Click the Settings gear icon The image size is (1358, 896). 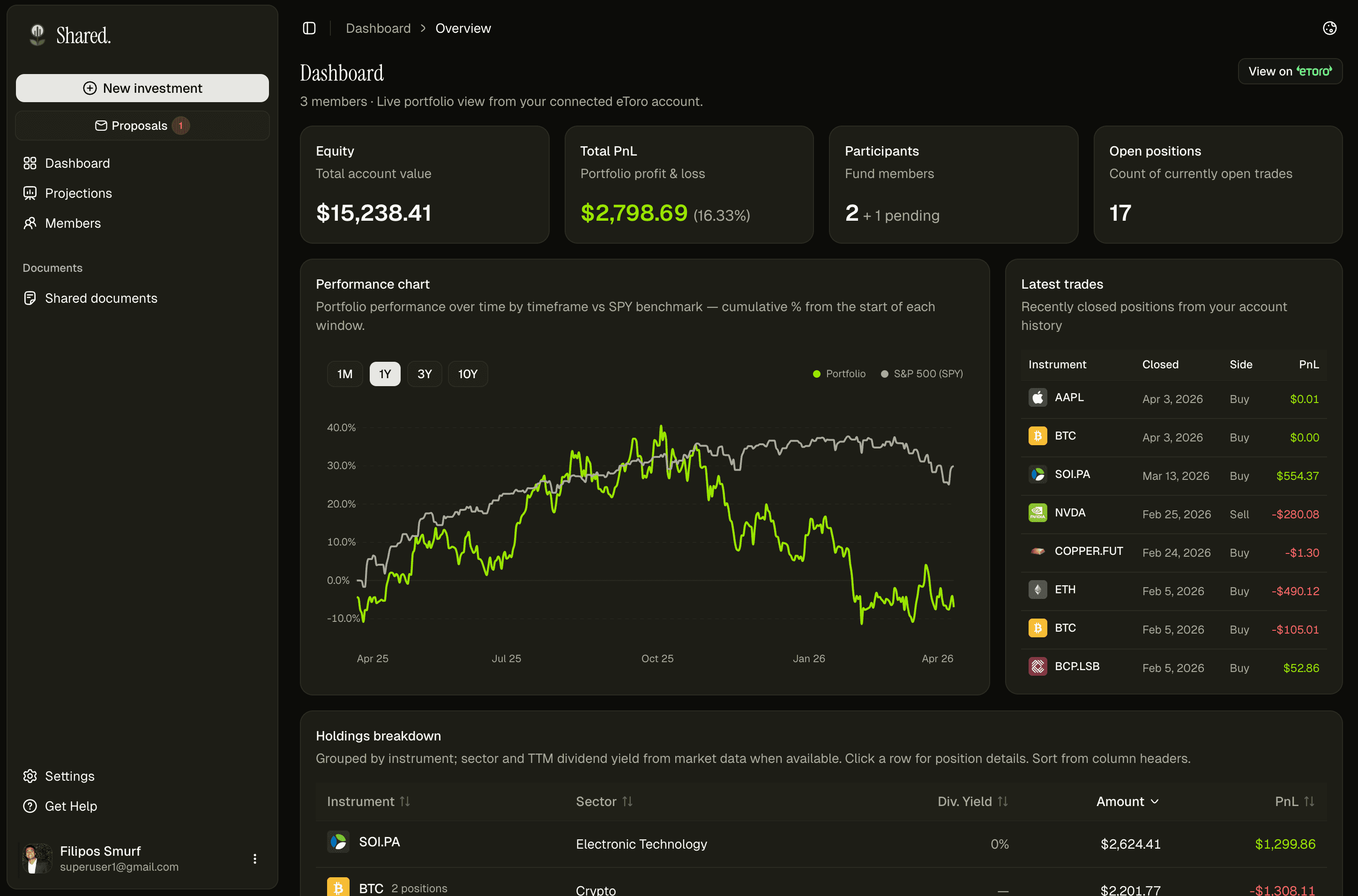tap(30, 776)
